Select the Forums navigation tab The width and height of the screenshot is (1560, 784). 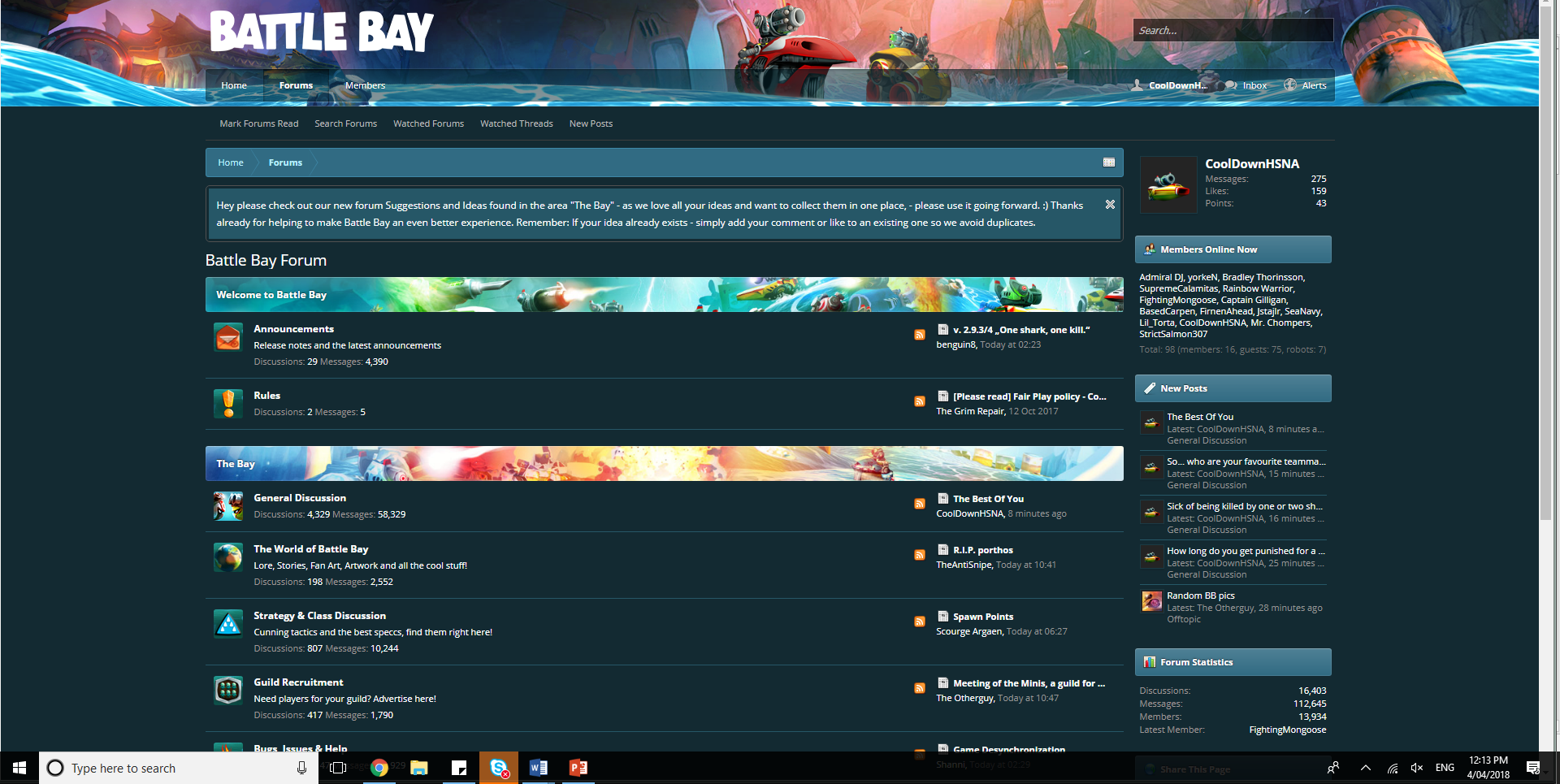[296, 85]
